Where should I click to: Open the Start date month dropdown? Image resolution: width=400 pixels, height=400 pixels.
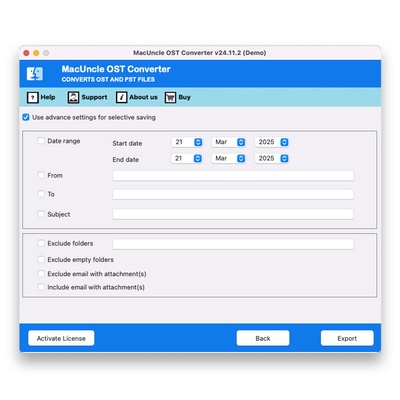229,142
